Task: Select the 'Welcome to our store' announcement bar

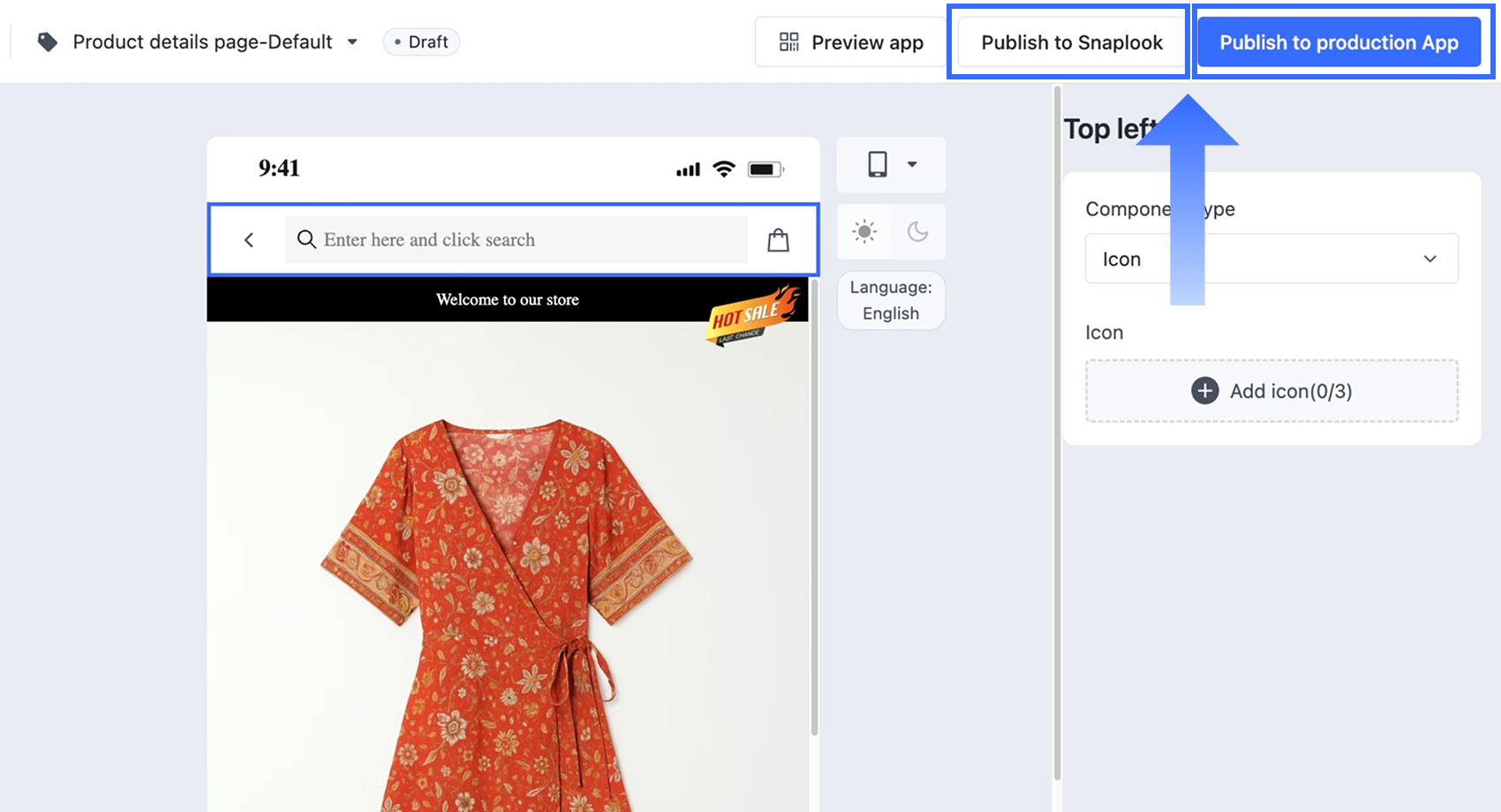Action: 508,299
